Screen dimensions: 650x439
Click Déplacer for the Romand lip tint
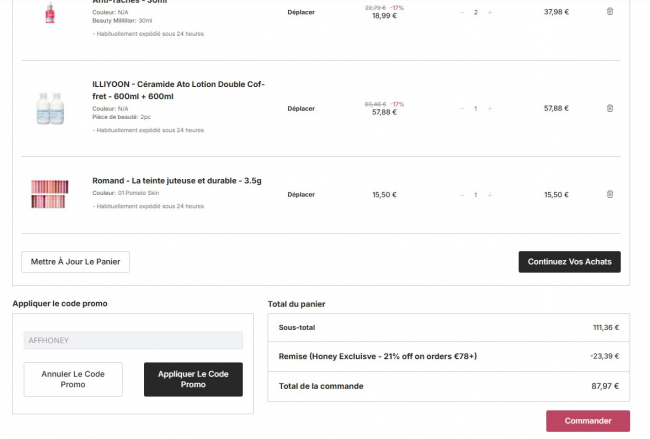pos(301,194)
